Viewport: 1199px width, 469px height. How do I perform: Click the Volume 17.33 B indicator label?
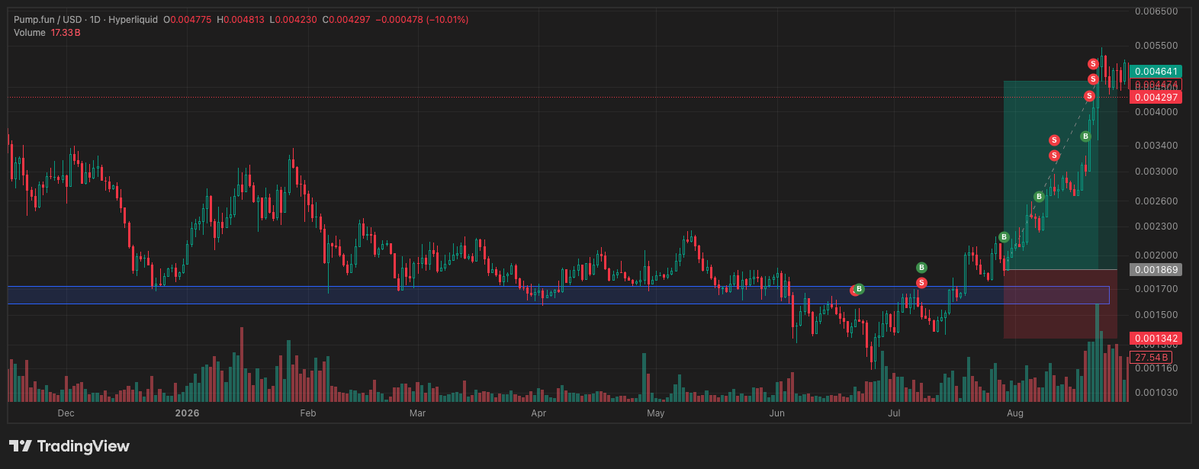(x=47, y=32)
